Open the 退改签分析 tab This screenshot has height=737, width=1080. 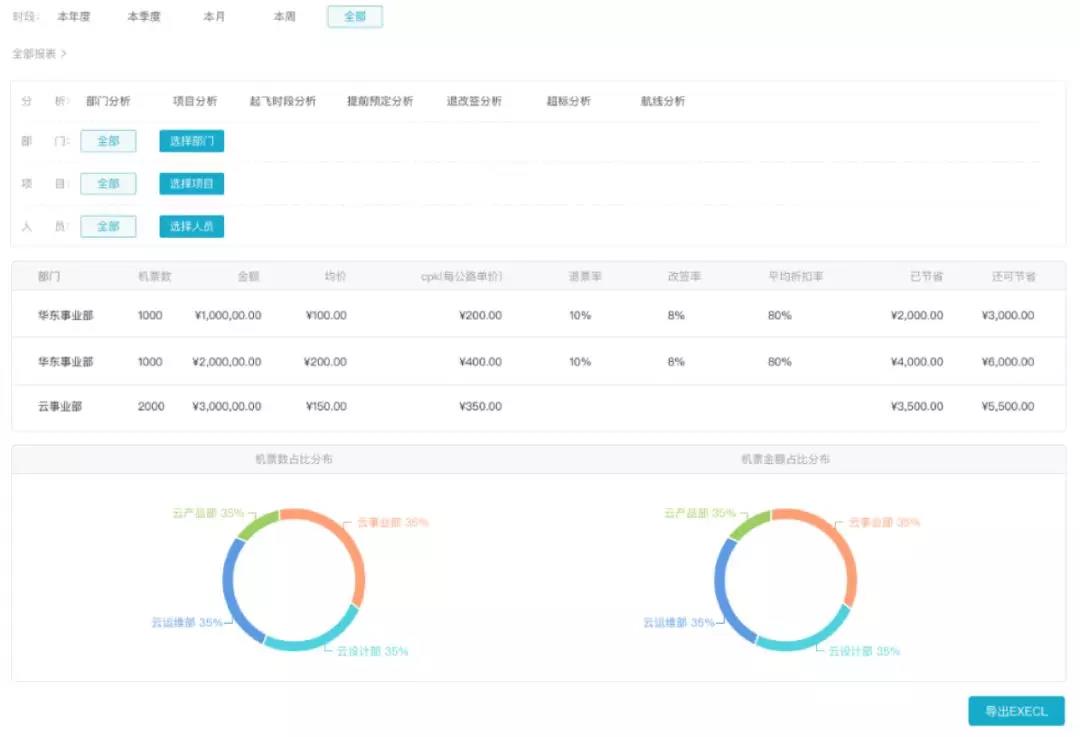(474, 101)
